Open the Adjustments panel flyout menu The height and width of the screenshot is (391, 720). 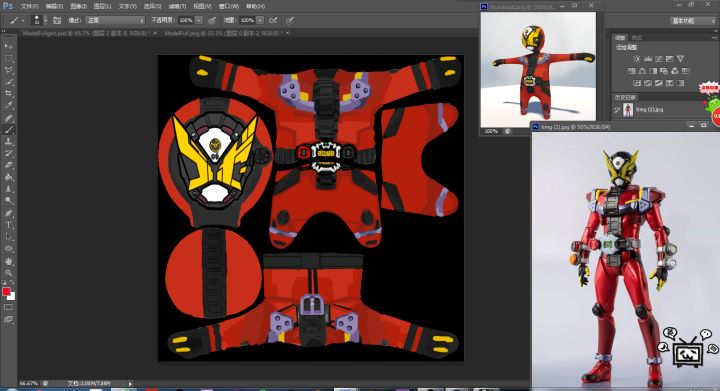714,38
